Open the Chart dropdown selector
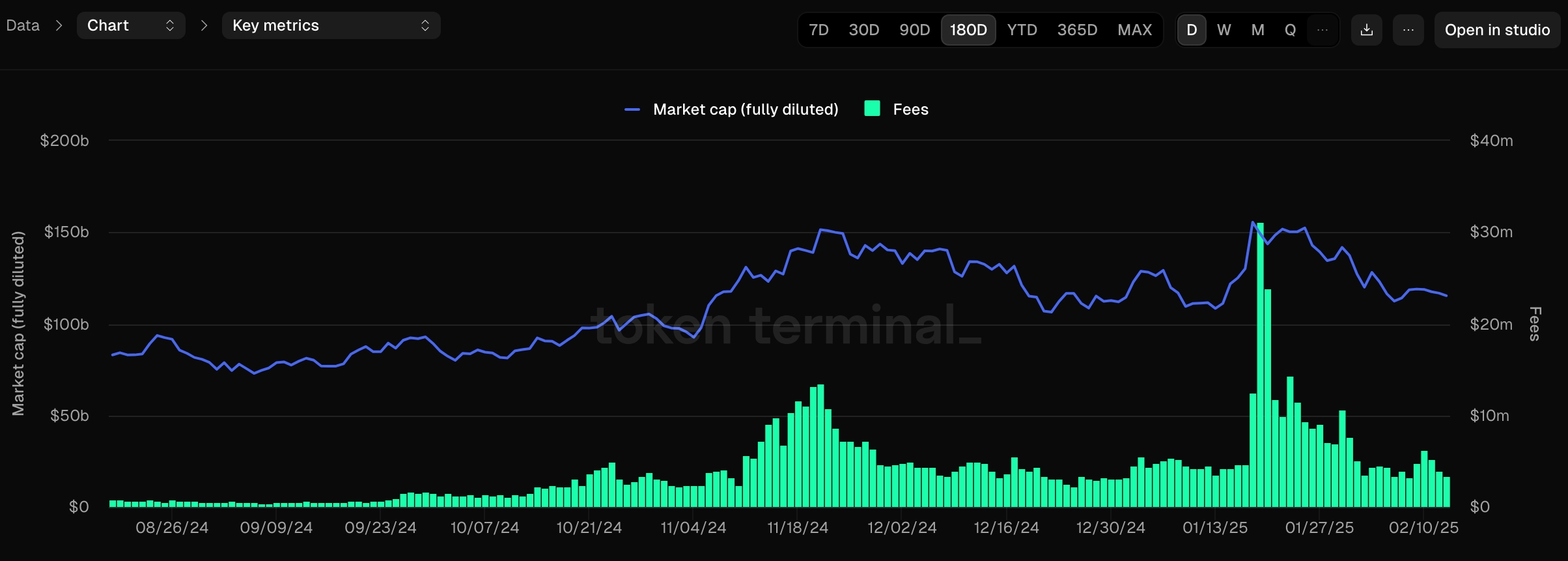Screen dimensions: 1568x561 coord(131,25)
